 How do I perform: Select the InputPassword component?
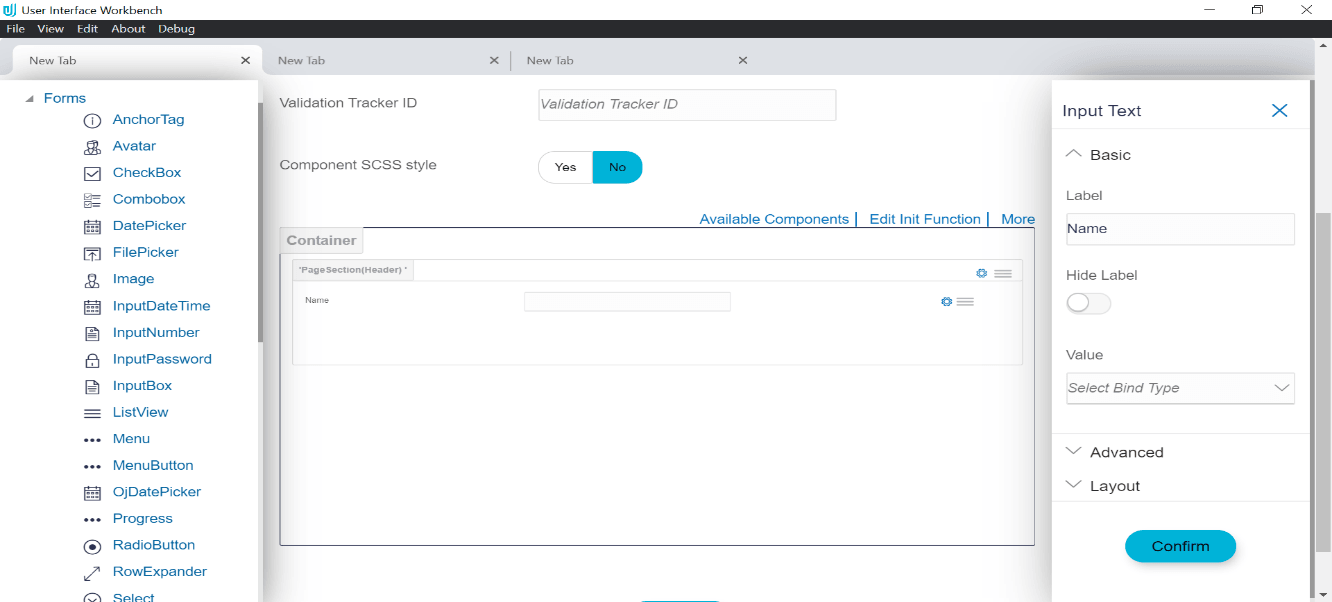pyautogui.click(x=163, y=359)
